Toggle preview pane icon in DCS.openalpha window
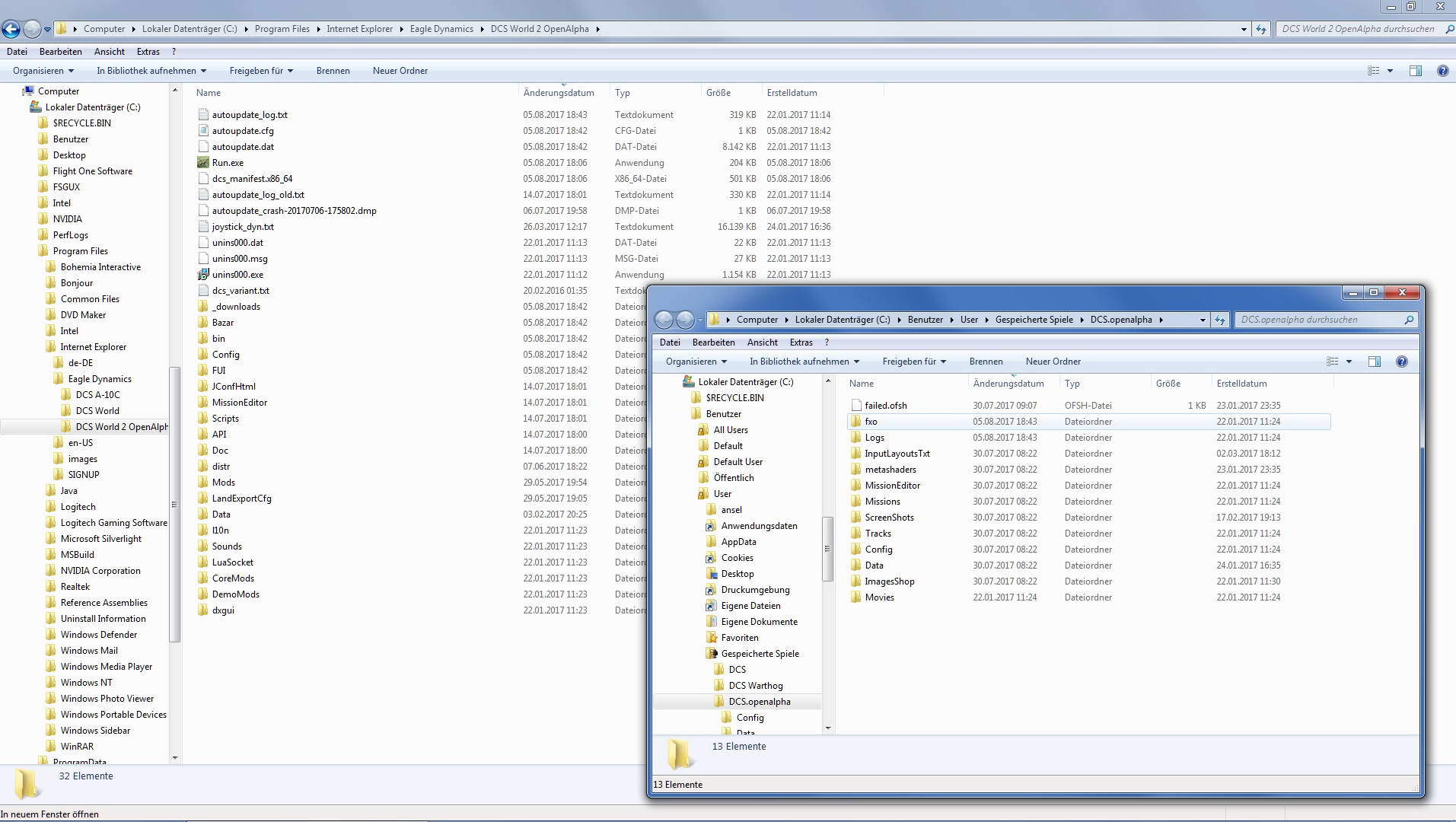The width and height of the screenshot is (1456, 822). (1374, 362)
